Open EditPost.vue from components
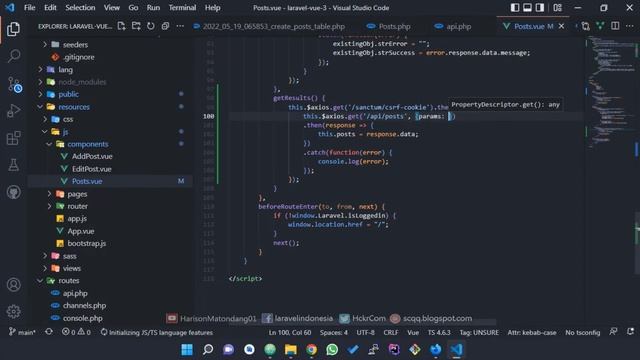The width and height of the screenshot is (640, 360). point(91,169)
